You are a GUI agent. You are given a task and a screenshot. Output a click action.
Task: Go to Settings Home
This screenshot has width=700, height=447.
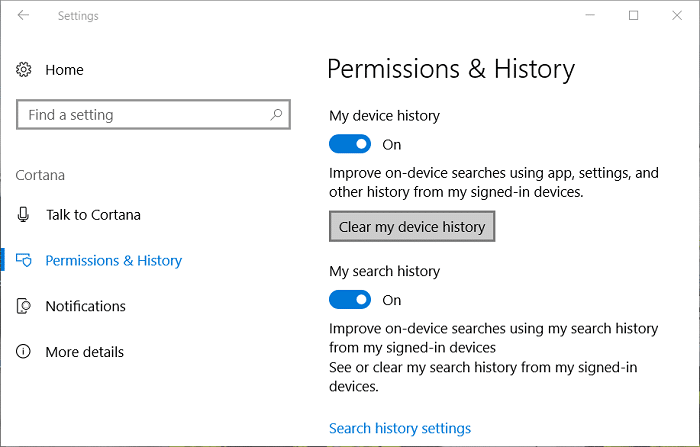tap(64, 70)
